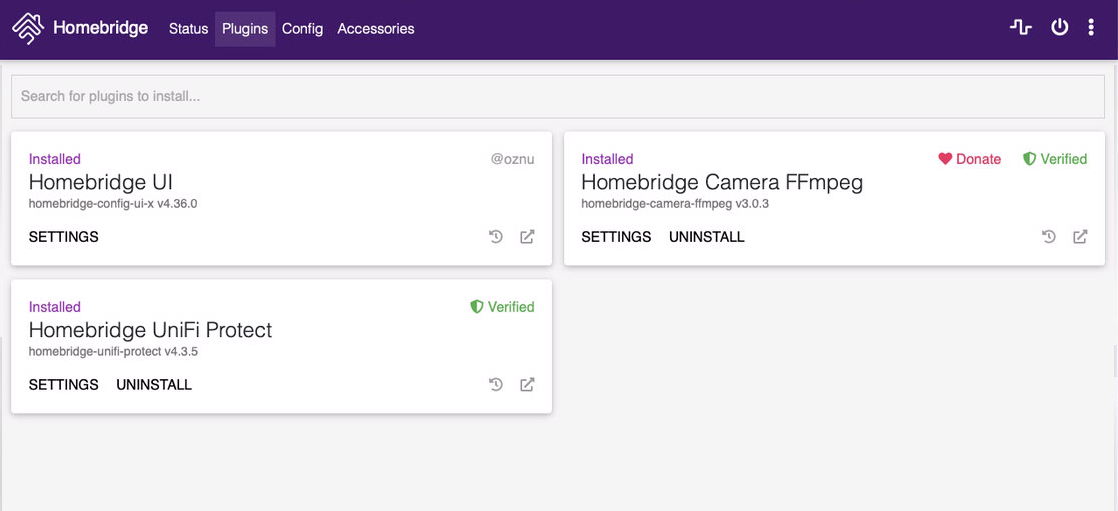The width and height of the screenshot is (1118, 511).
Task: Click Installed label on Homebridge UI card
Action: [55, 159]
